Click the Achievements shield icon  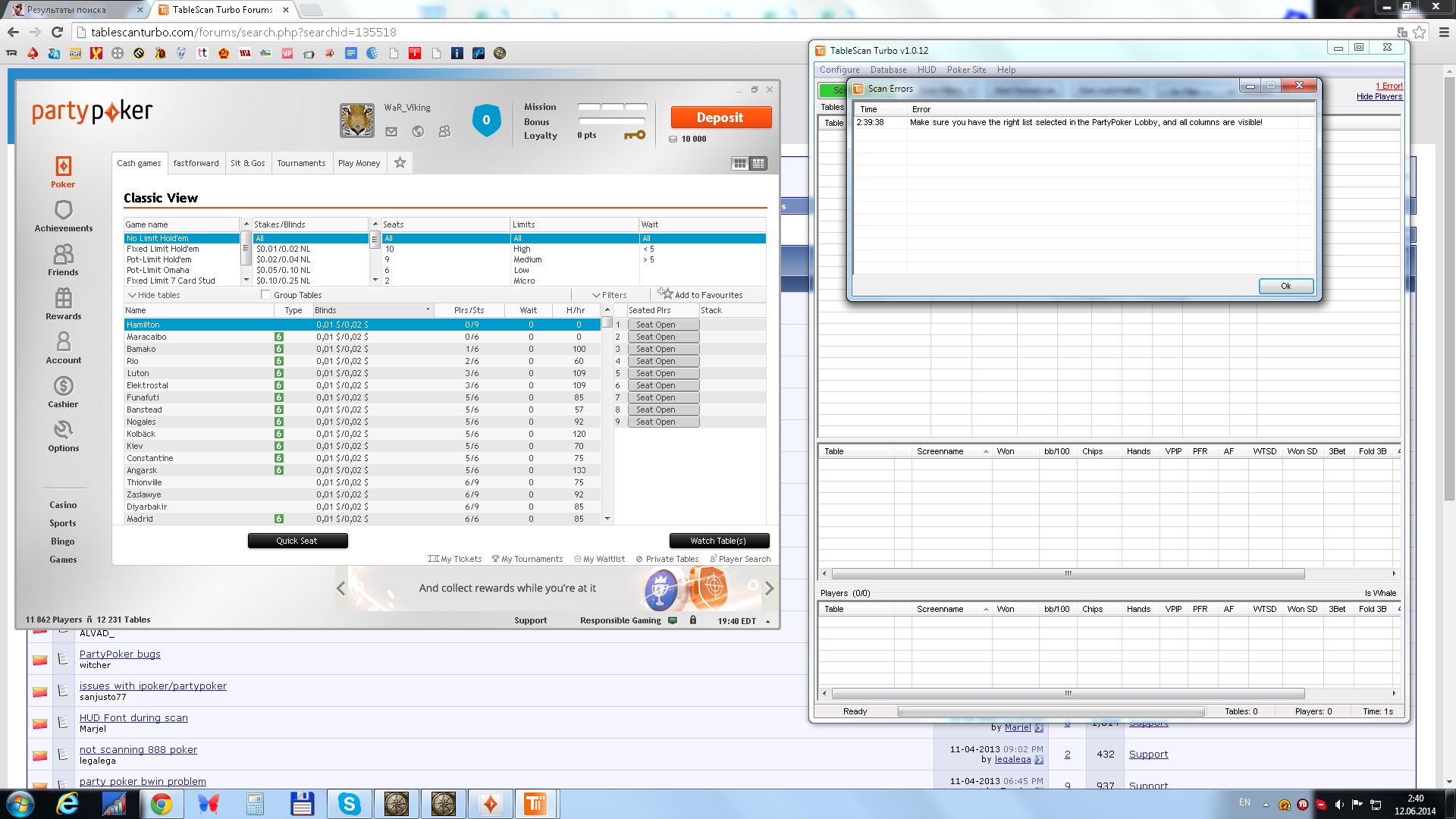63,210
